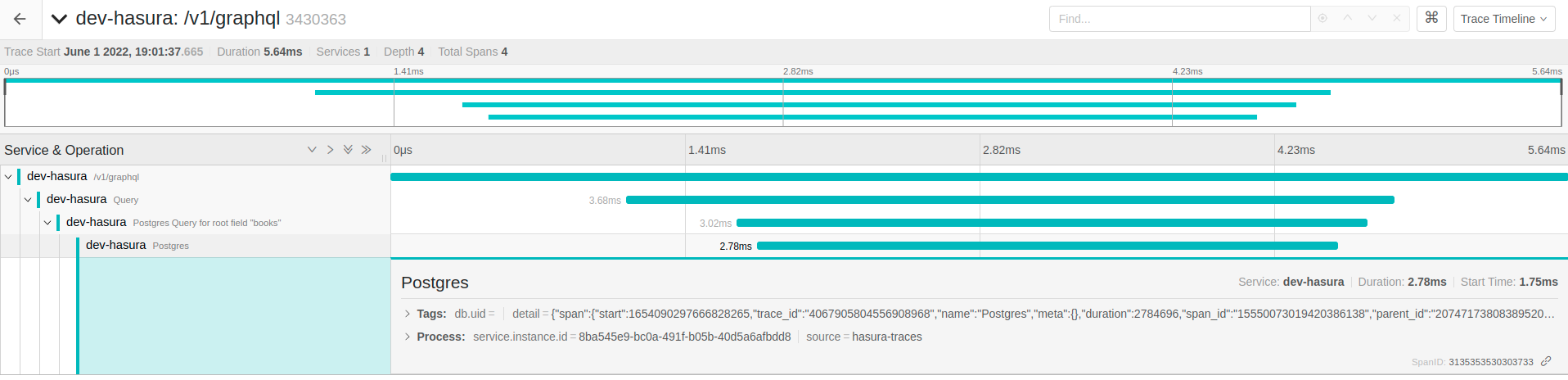Viewport: 1568px width, 380px height.
Task: Click the Postgres detail panel title
Action: (435, 283)
